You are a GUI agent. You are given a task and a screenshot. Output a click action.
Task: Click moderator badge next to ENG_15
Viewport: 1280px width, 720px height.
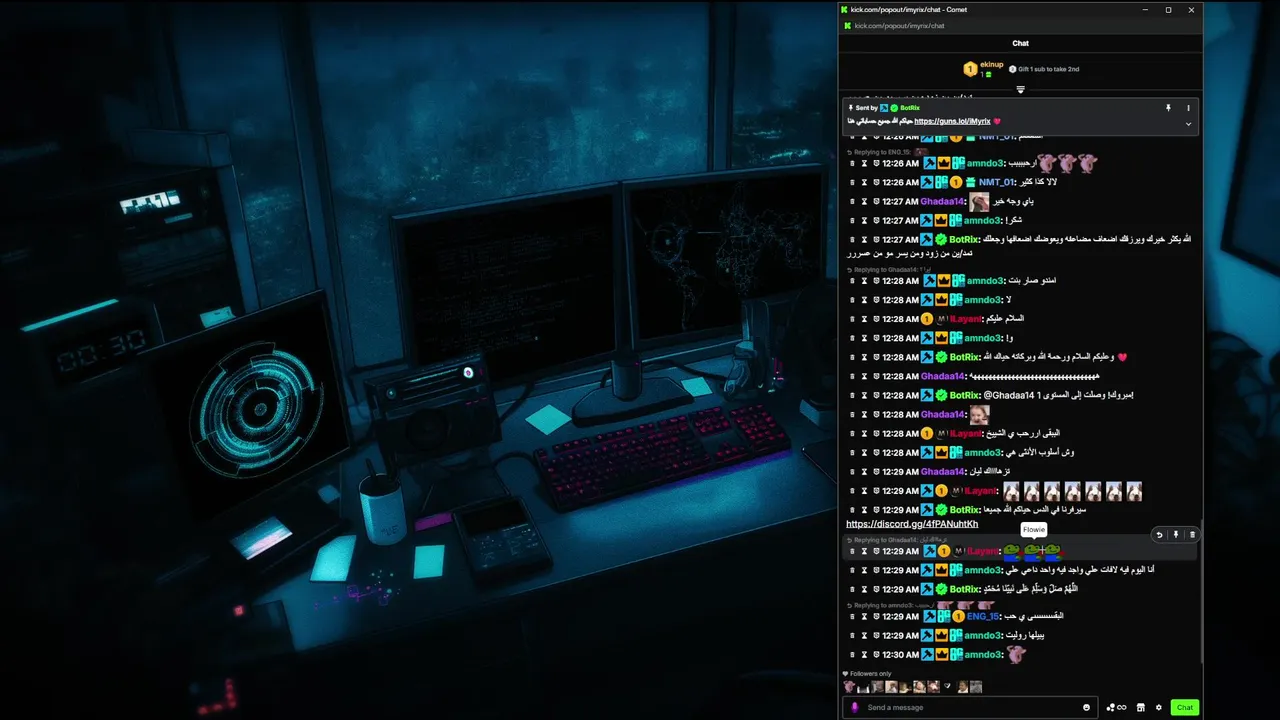pyautogui.click(x=928, y=617)
